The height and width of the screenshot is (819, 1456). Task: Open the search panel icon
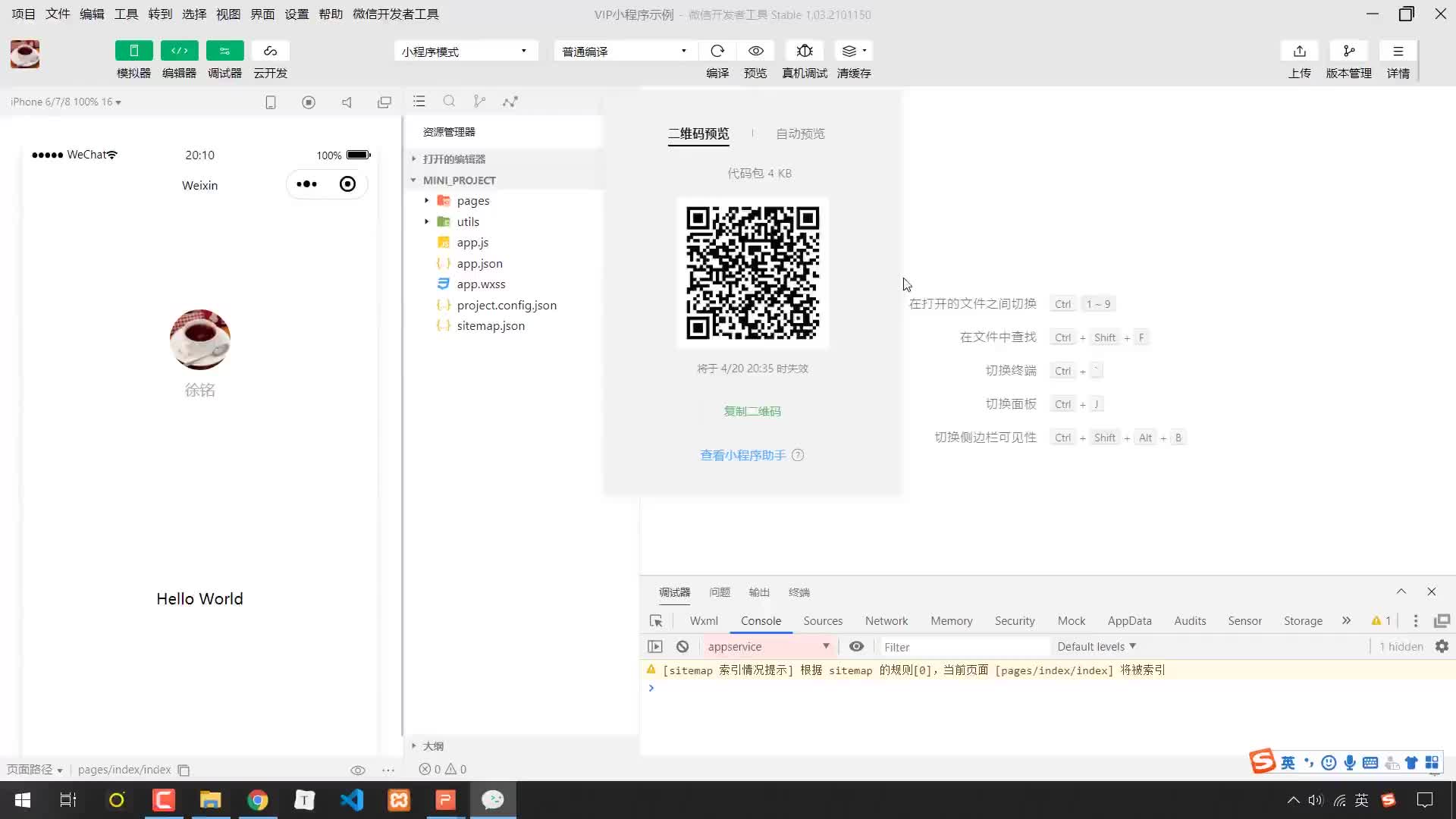click(449, 101)
